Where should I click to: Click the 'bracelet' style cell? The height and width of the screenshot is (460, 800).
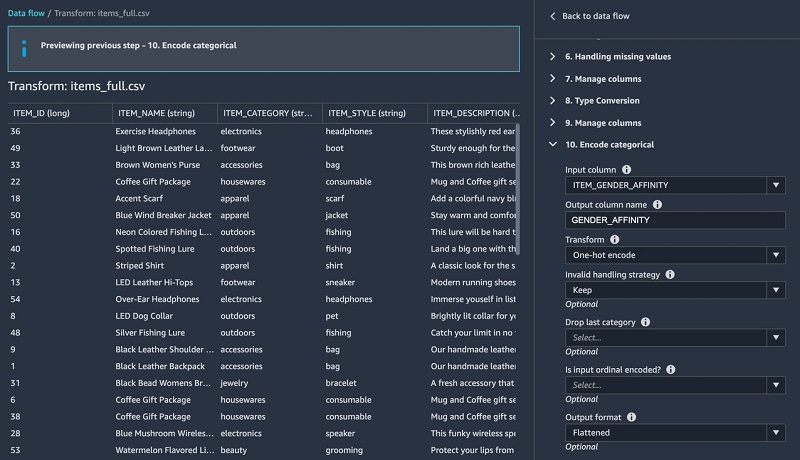tap(341, 383)
